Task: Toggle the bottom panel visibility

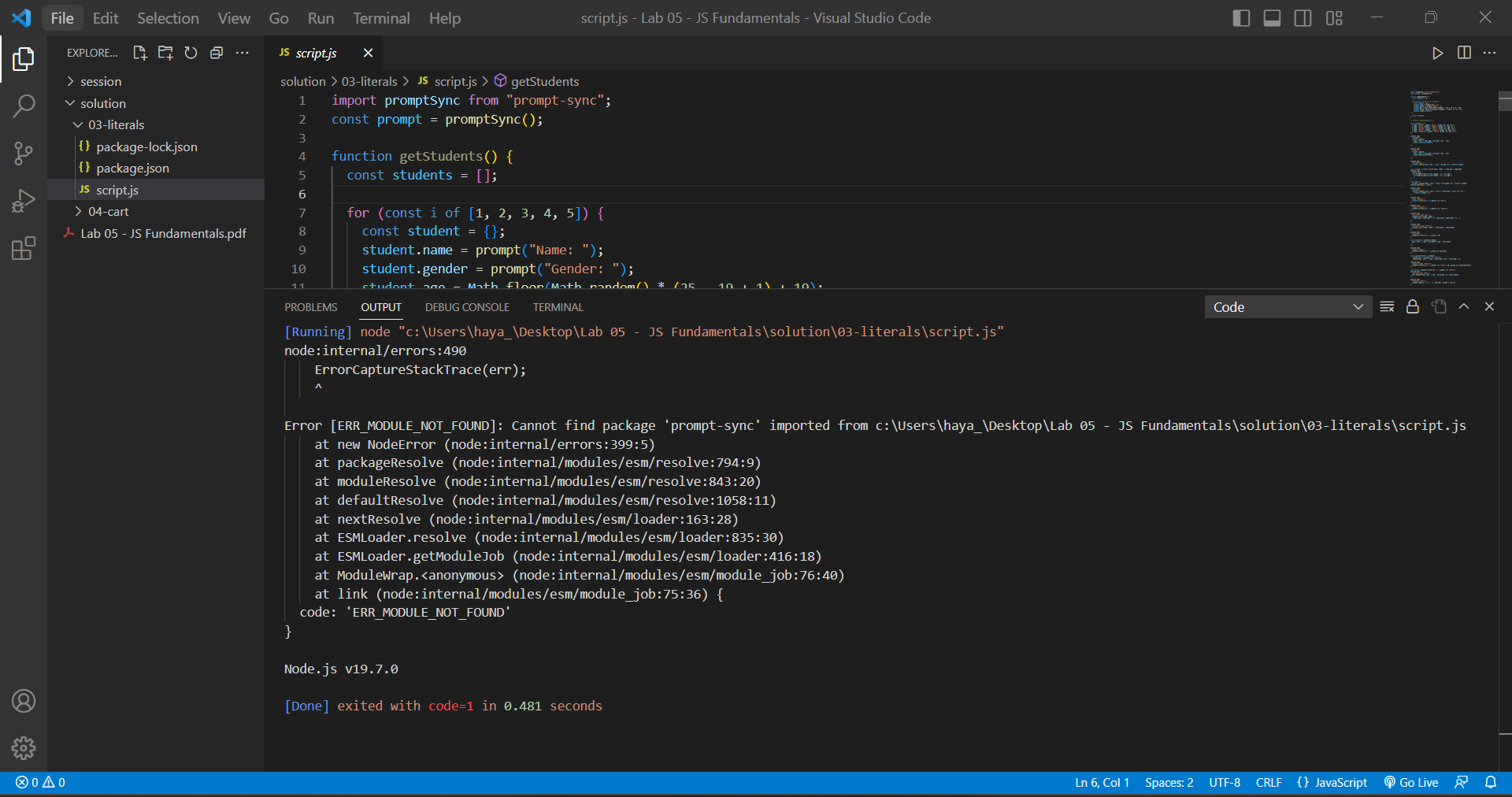Action: [x=1272, y=18]
